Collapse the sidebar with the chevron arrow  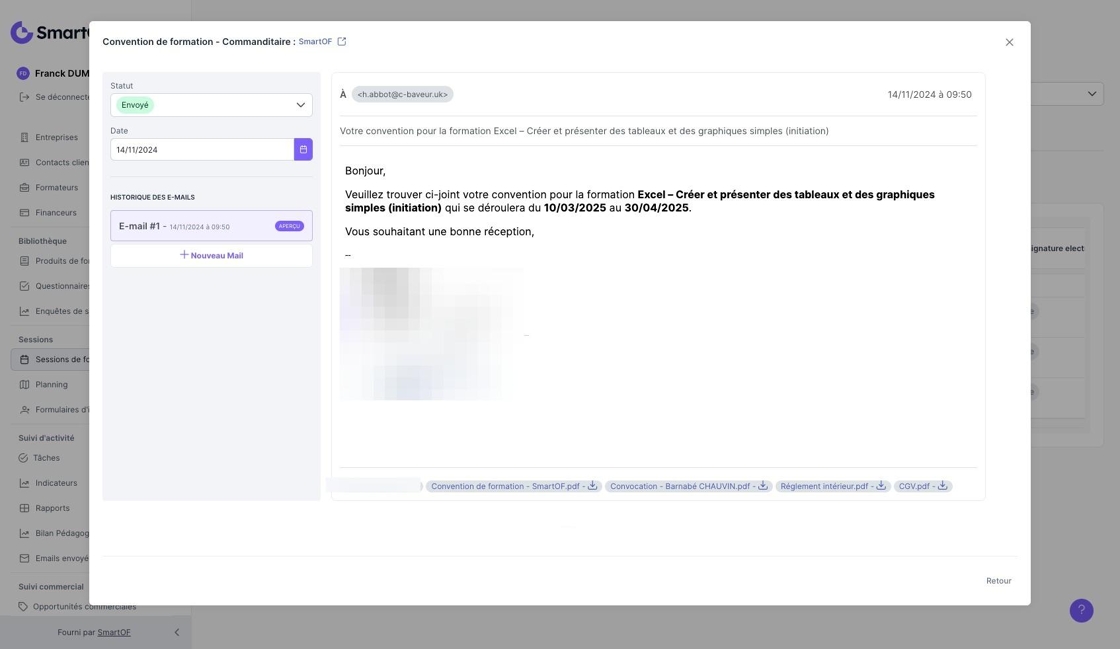pyautogui.click(x=176, y=632)
